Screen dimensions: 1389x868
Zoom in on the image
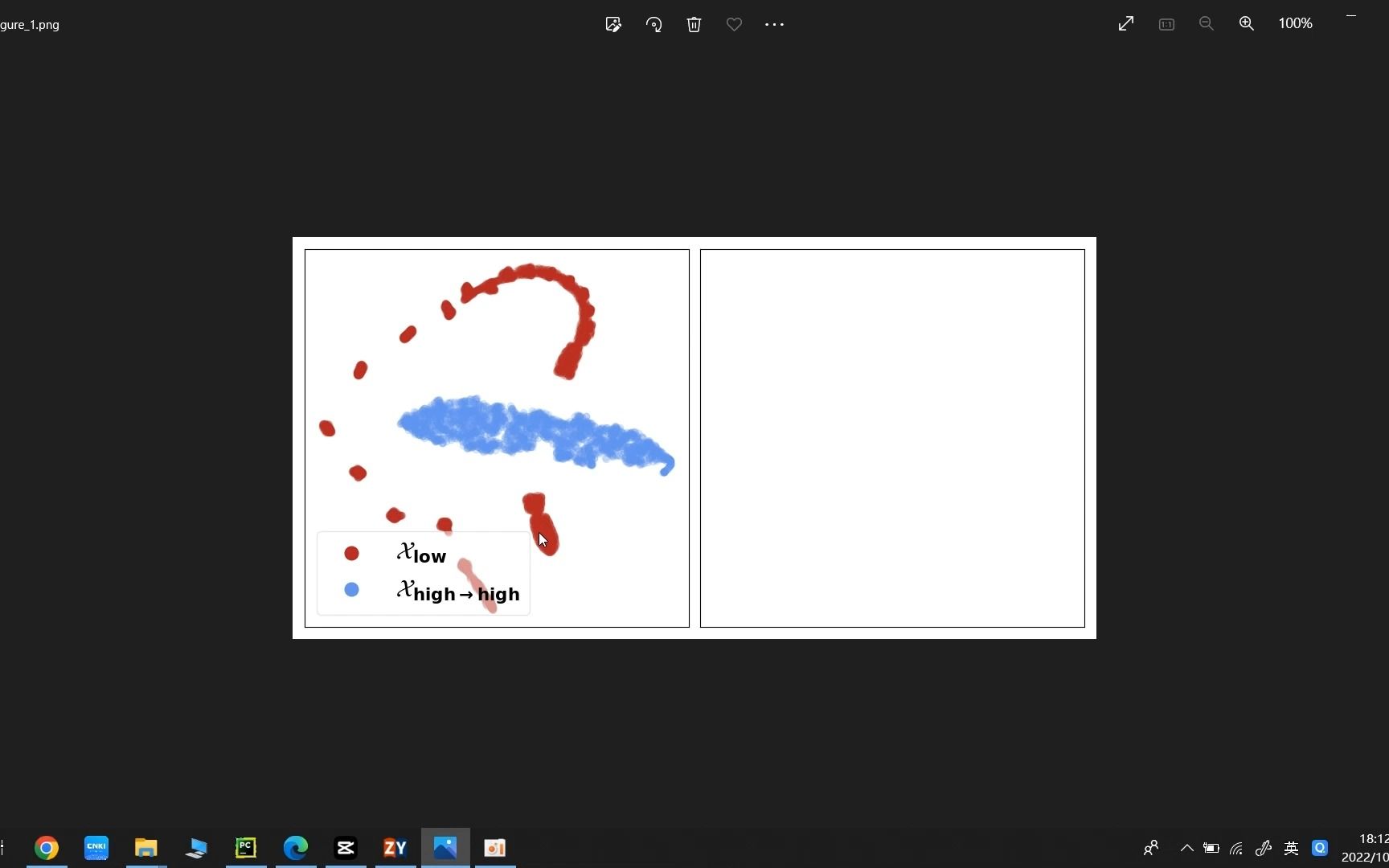click(x=1247, y=24)
